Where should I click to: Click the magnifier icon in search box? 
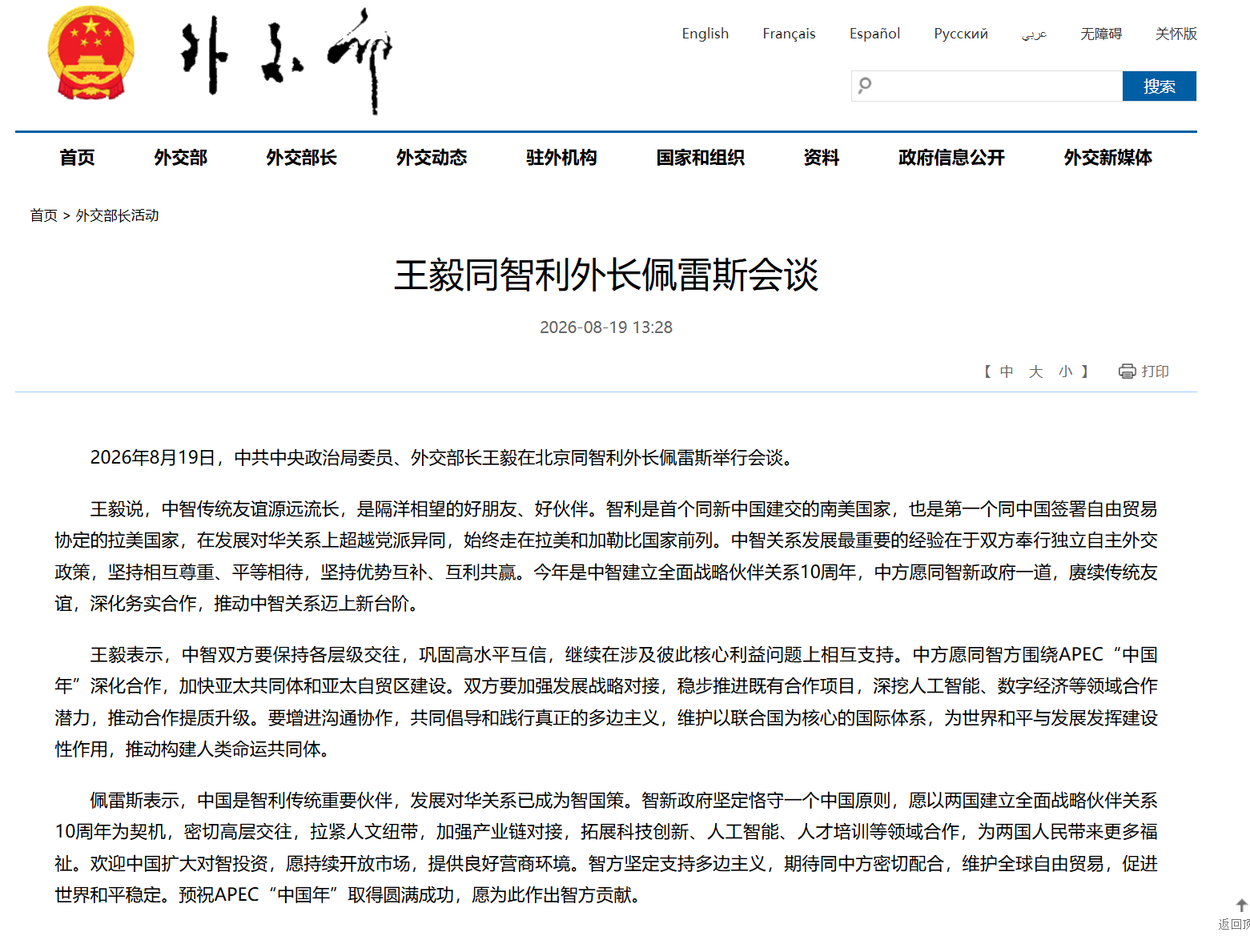pos(865,86)
